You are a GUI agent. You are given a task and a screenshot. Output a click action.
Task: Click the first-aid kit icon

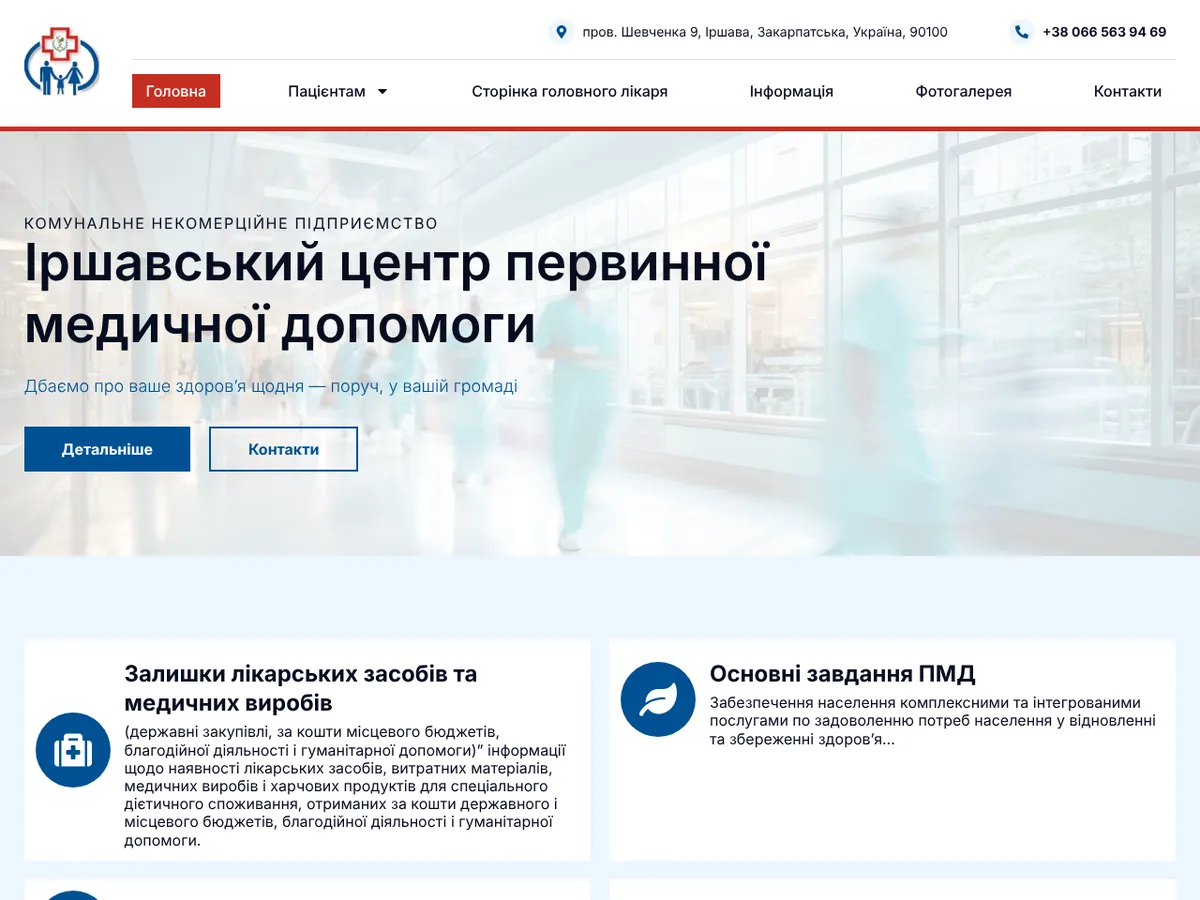(x=73, y=750)
